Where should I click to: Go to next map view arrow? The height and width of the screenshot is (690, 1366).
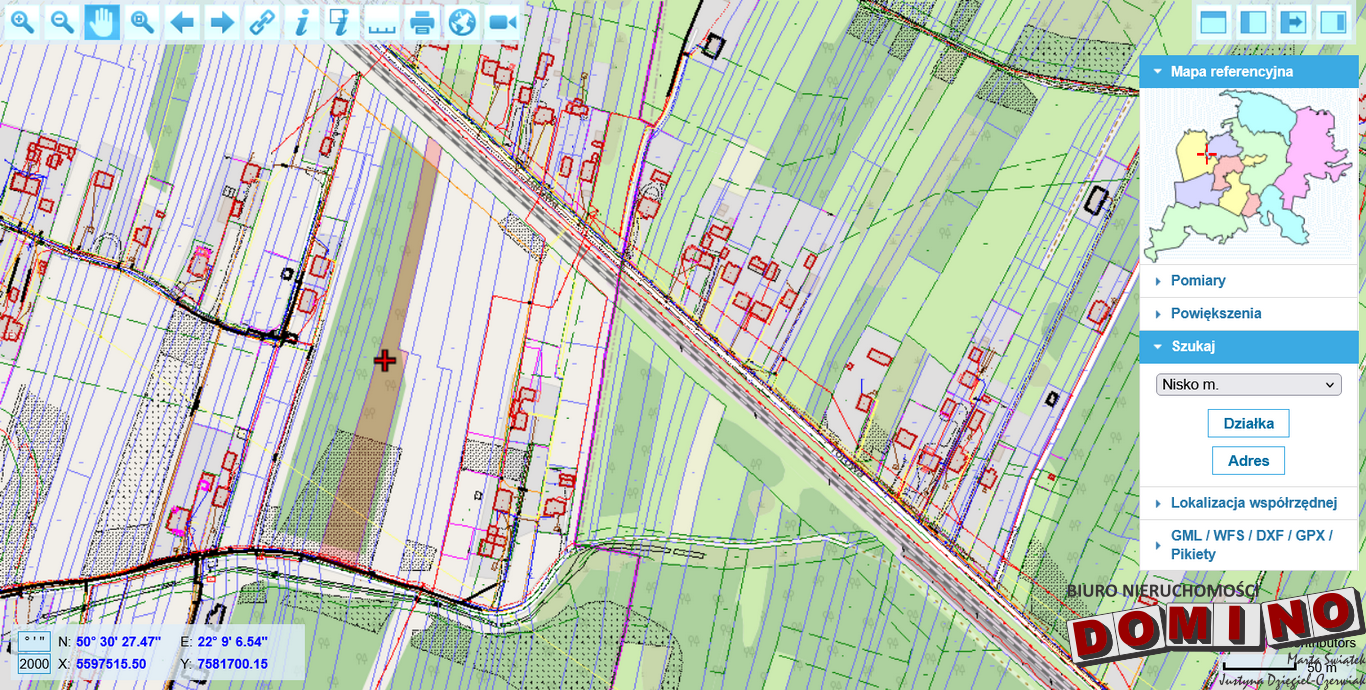pyautogui.click(x=222, y=22)
